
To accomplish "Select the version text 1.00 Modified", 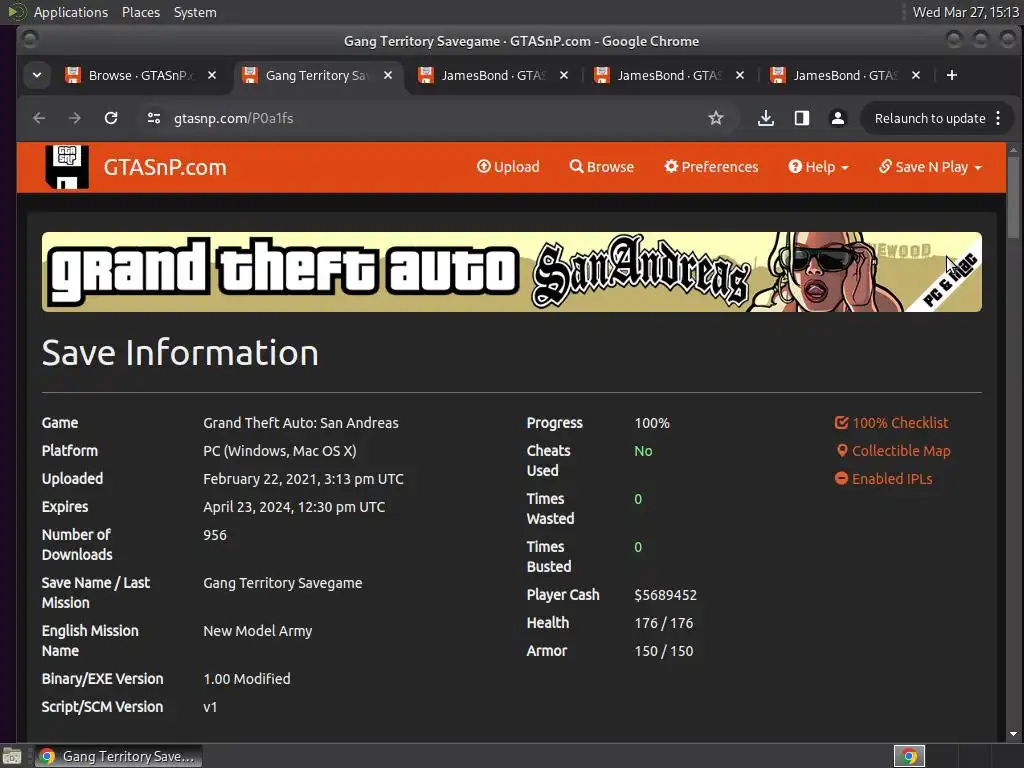I will click(247, 679).
